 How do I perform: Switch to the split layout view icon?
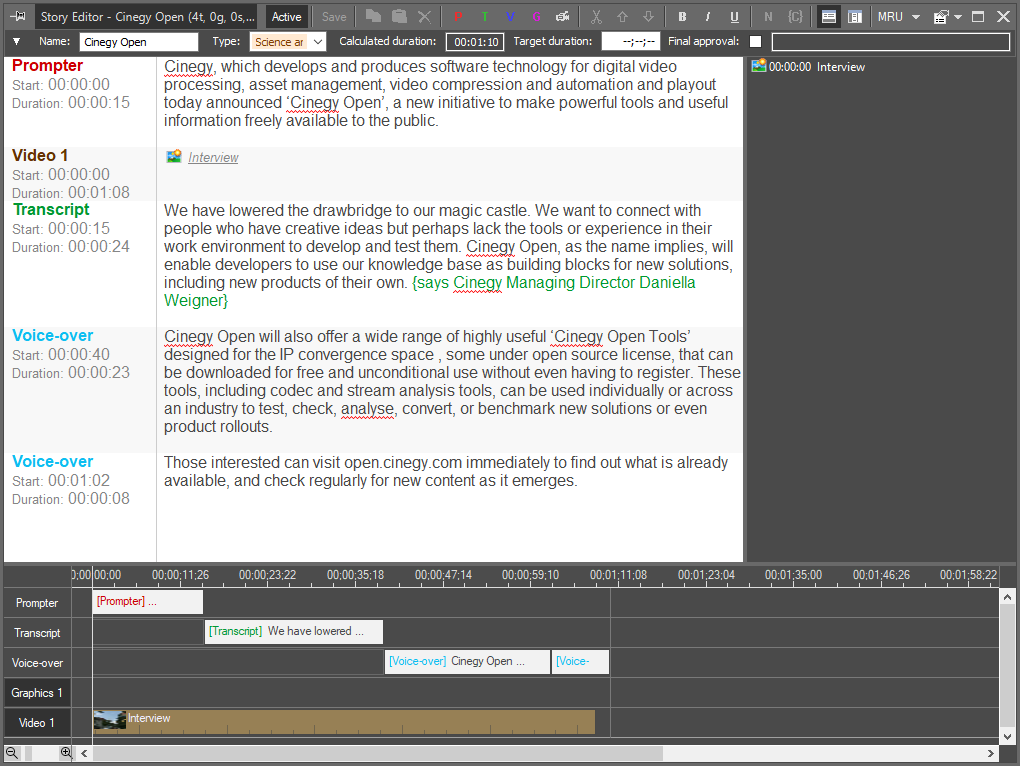[855, 17]
